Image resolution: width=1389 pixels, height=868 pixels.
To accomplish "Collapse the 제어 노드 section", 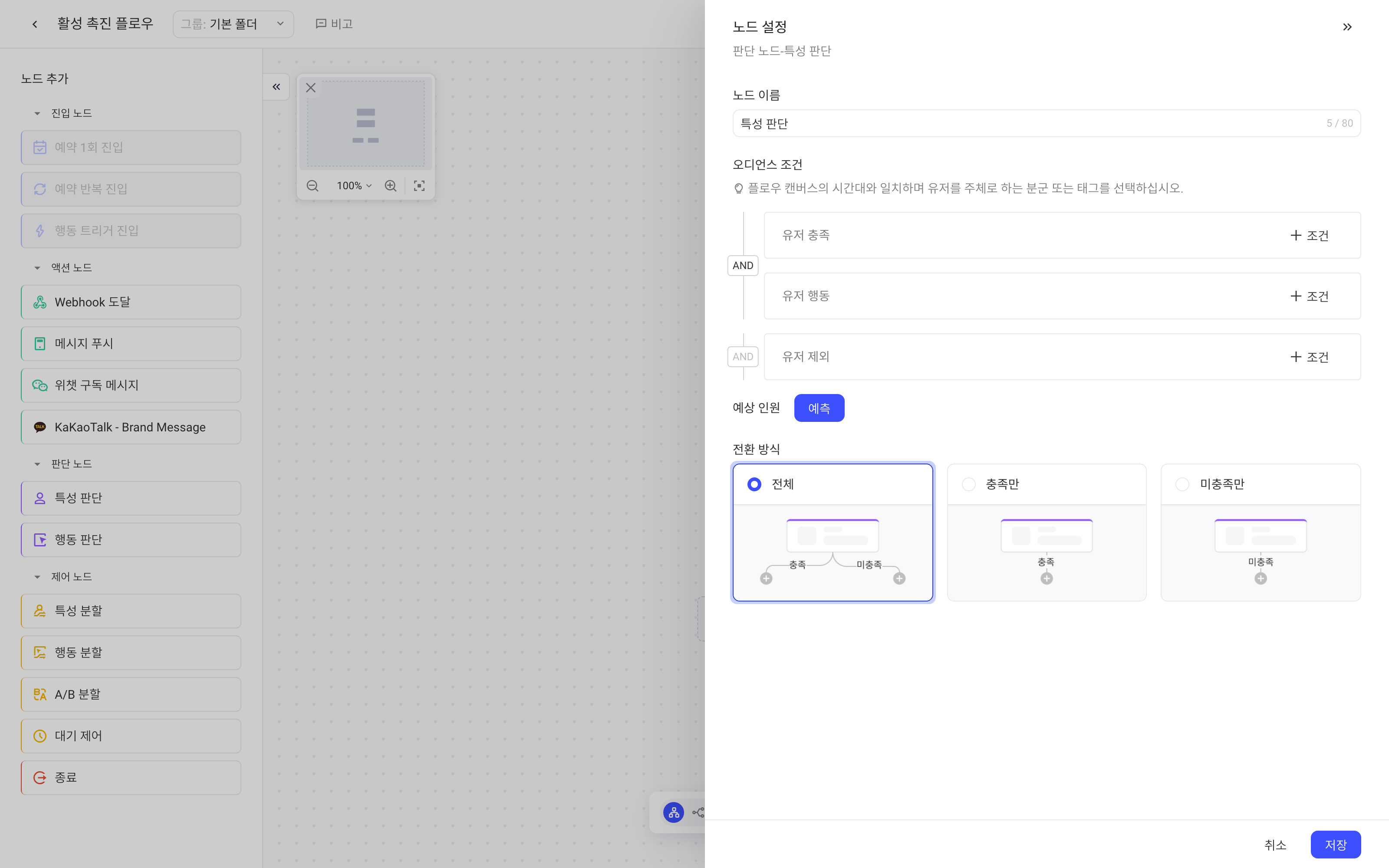I will pos(37,576).
